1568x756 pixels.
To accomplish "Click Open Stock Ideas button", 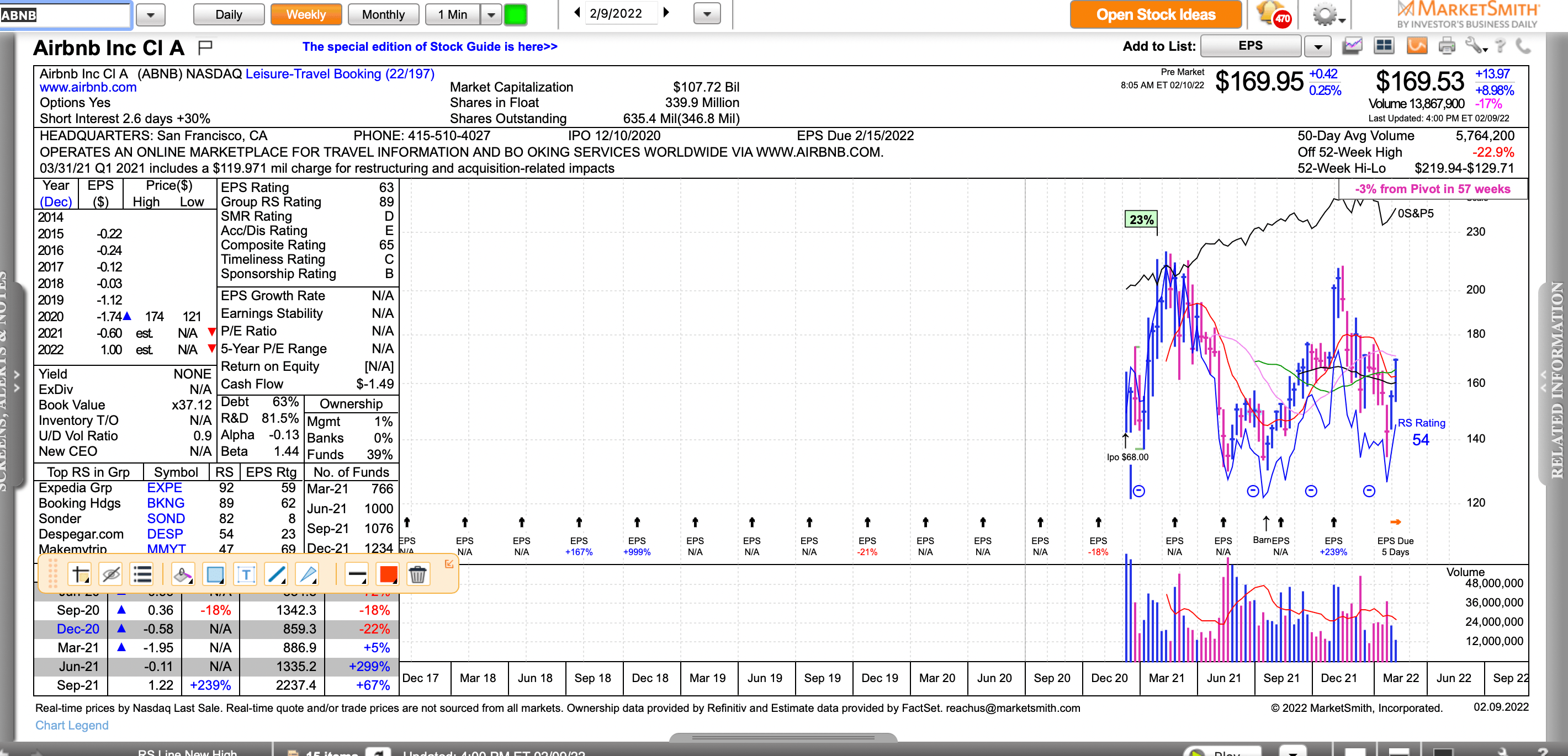I will pos(1156,14).
